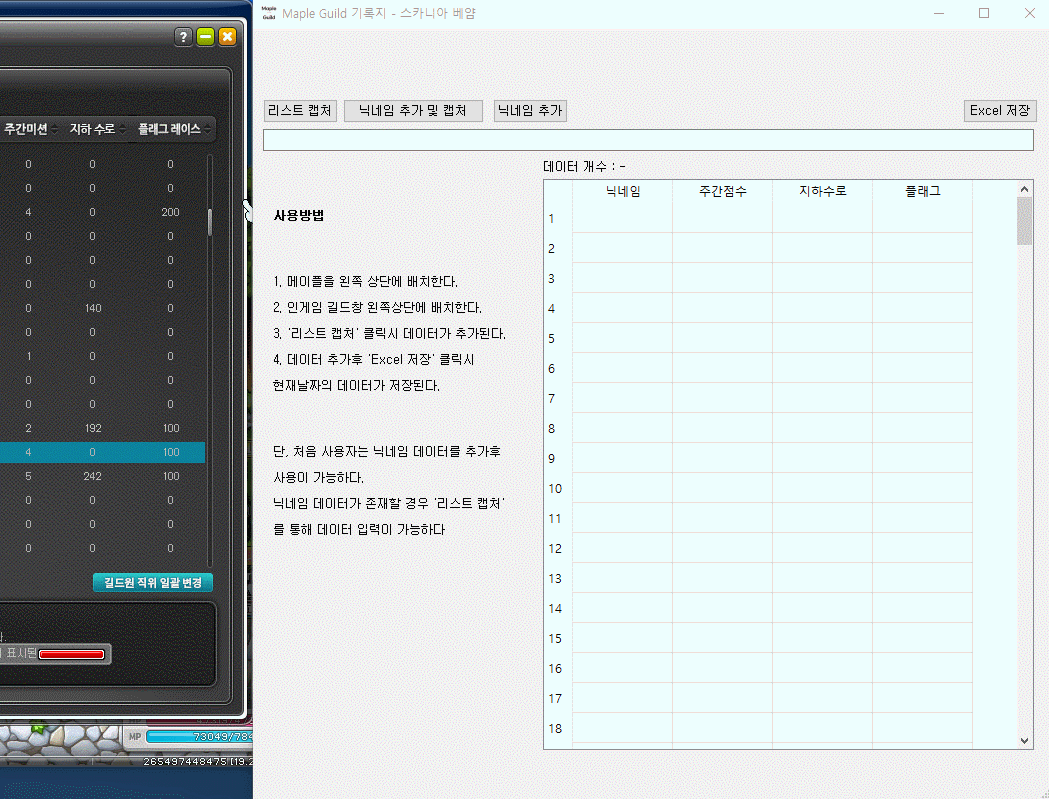Click the blue MP gauge bar
This screenshot has height=799, width=1049.
coord(200,737)
